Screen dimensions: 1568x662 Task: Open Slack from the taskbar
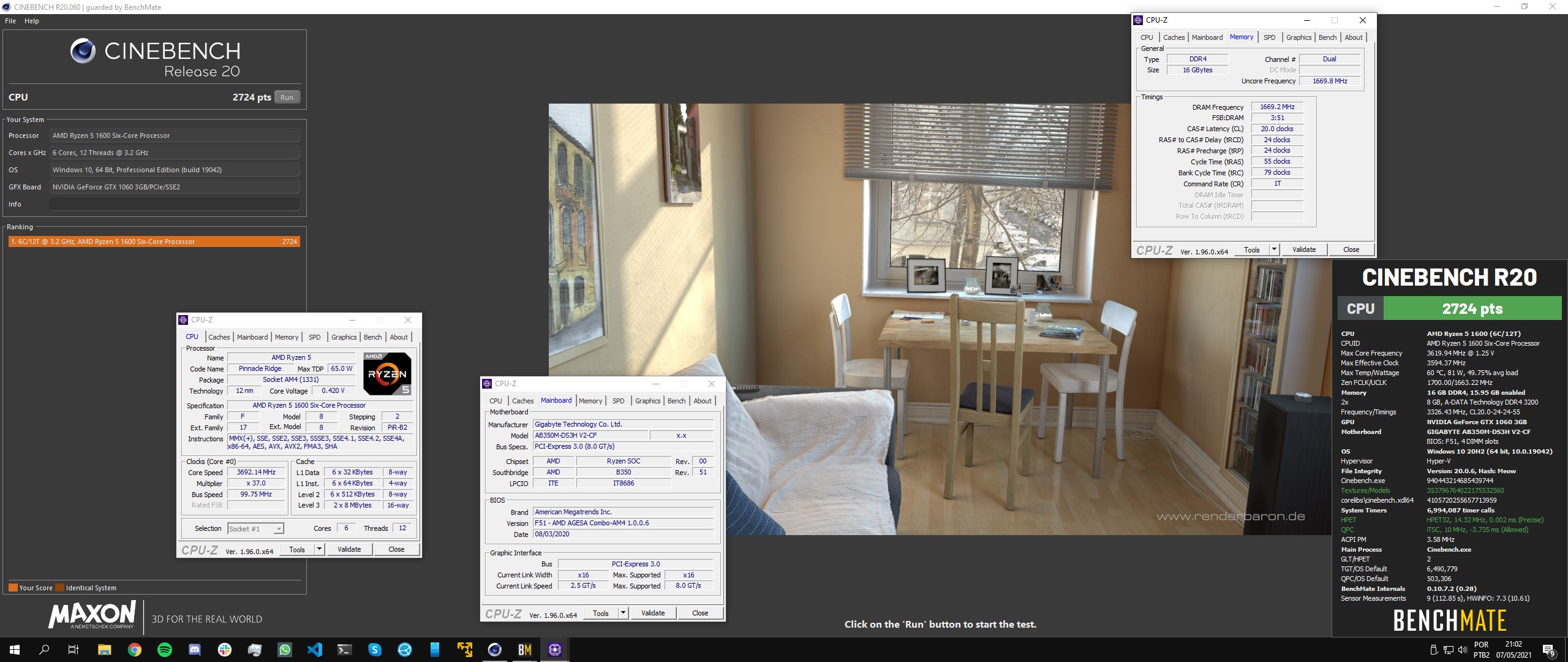tap(225, 650)
